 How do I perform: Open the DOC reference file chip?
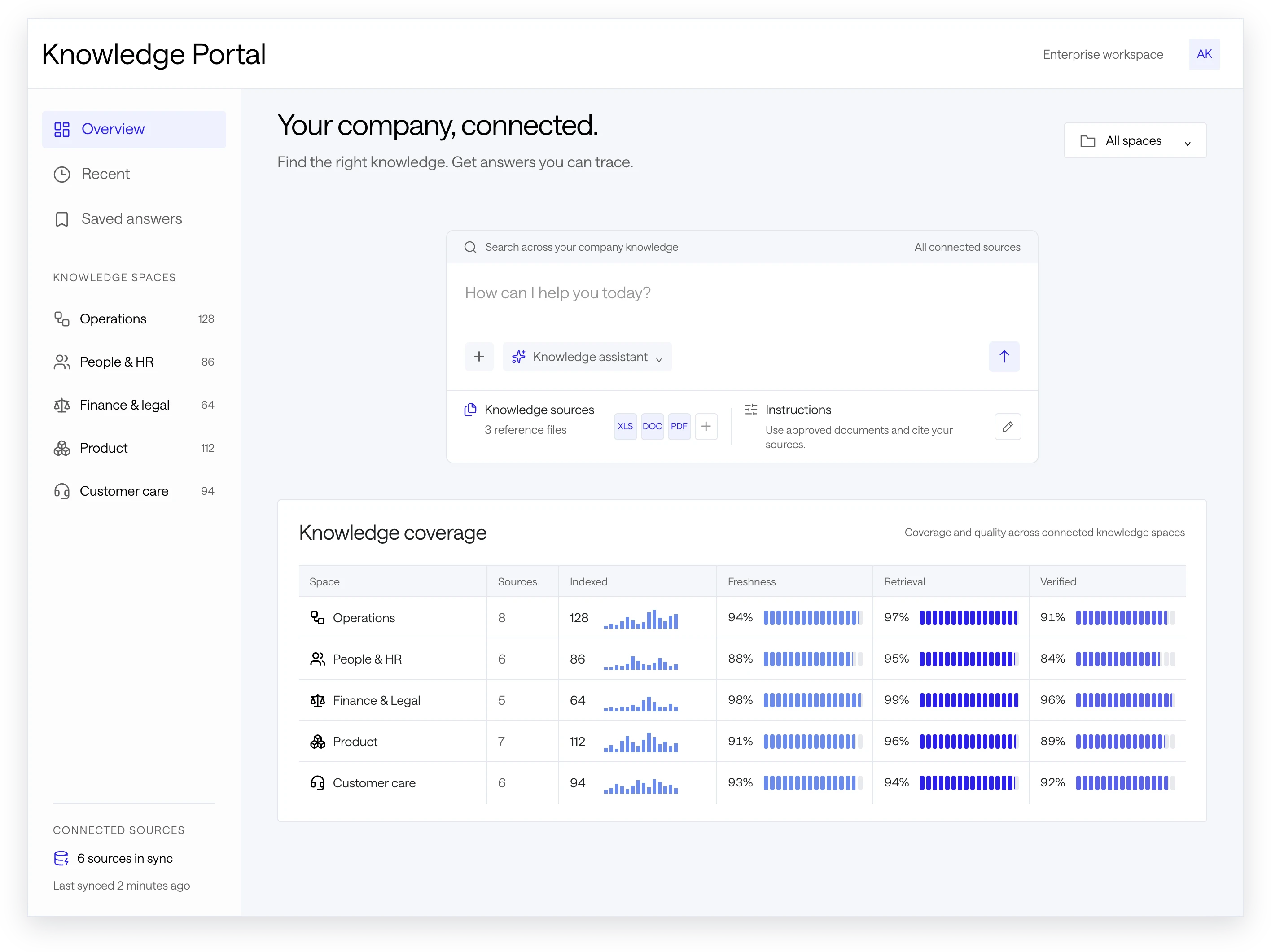coord(652,426)
